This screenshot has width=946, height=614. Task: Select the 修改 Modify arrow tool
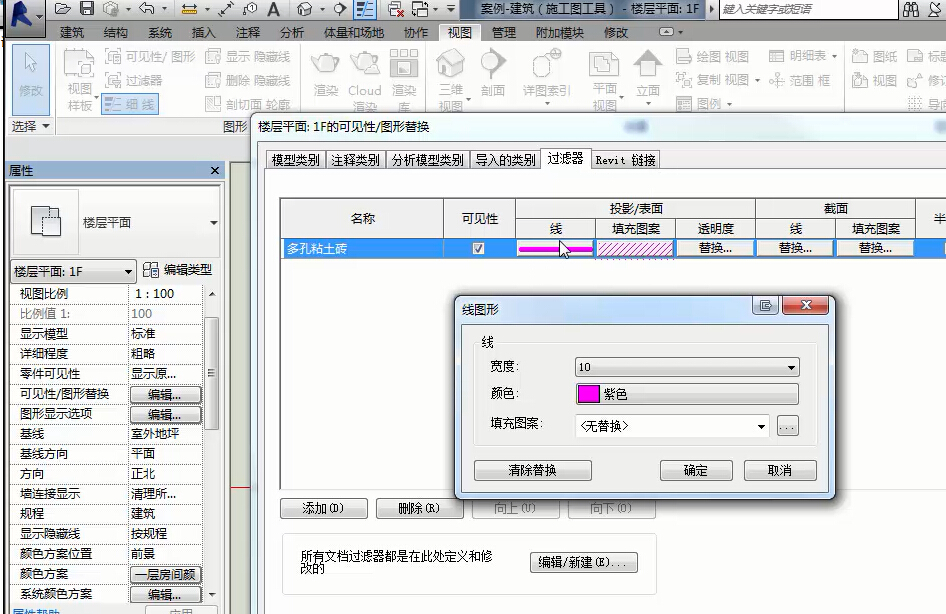tap(31, 78)
